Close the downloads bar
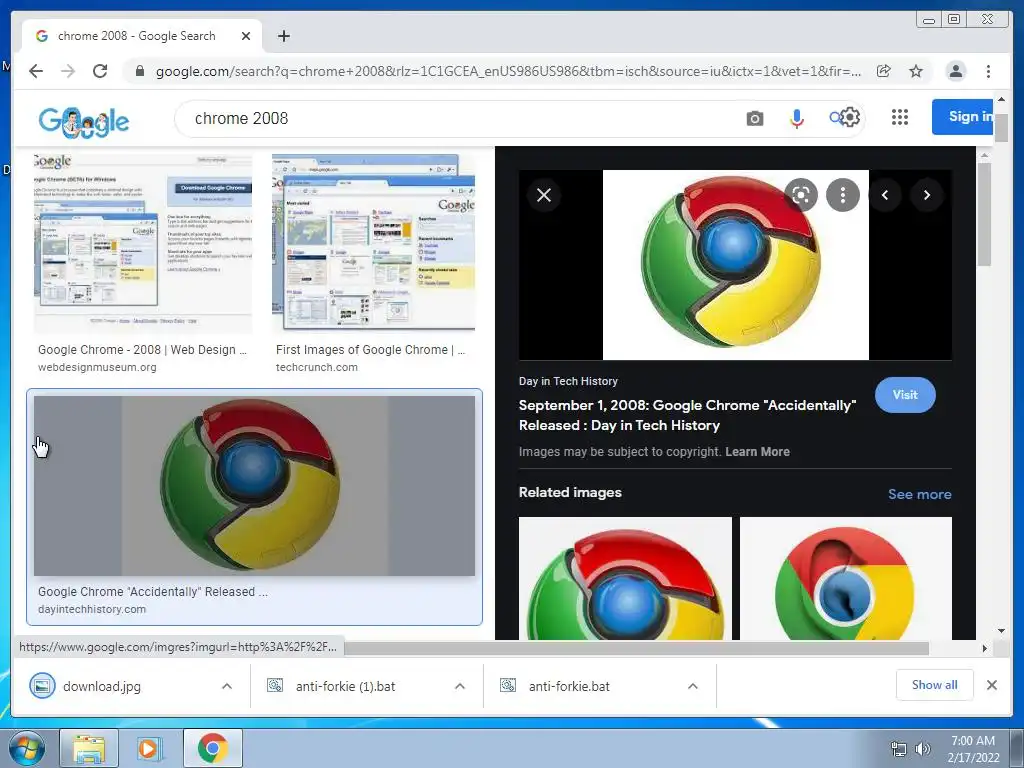Viewport: 1024px width, 768px height. (991, 685)
